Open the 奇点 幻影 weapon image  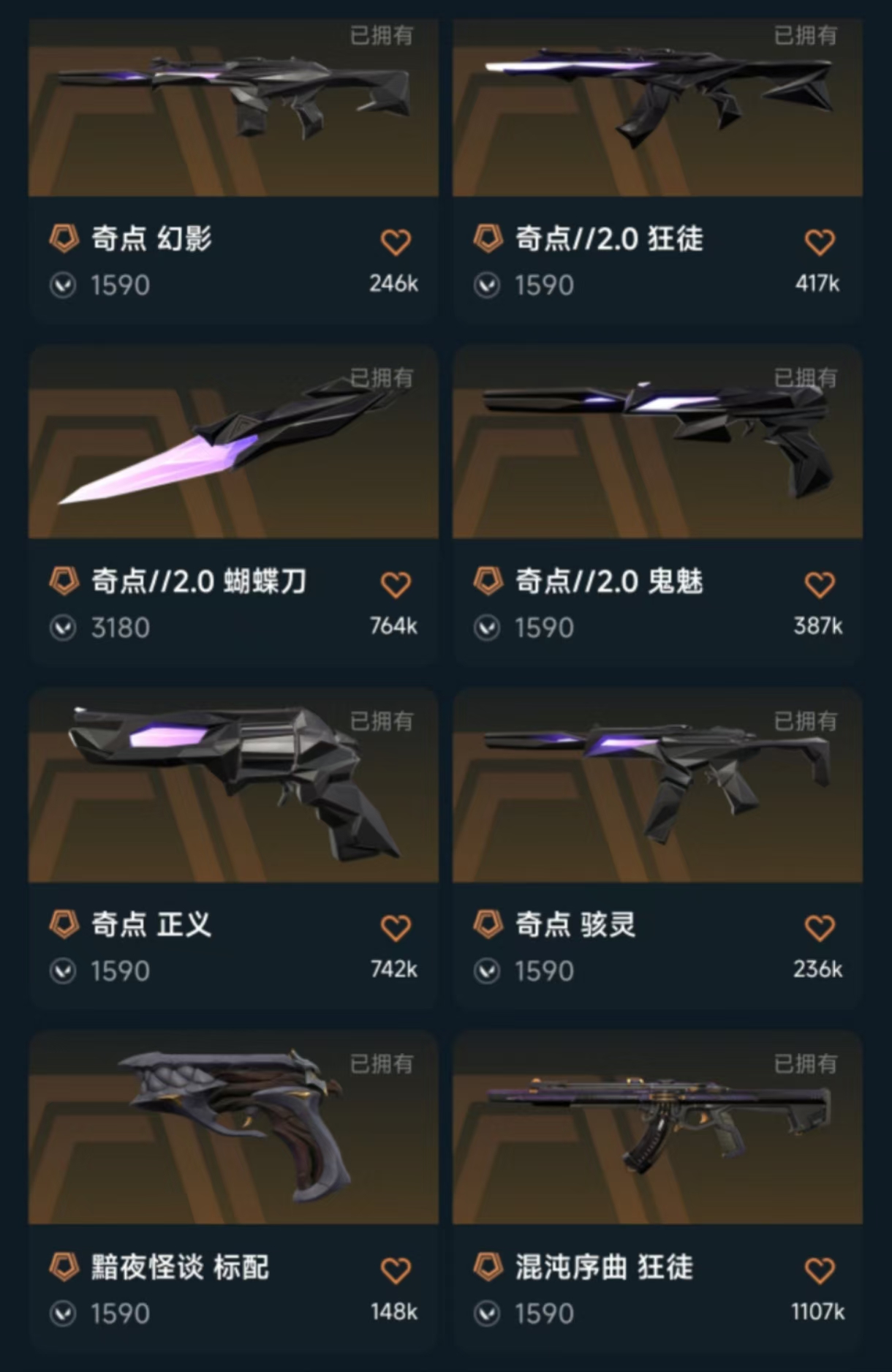click(233, 108)
